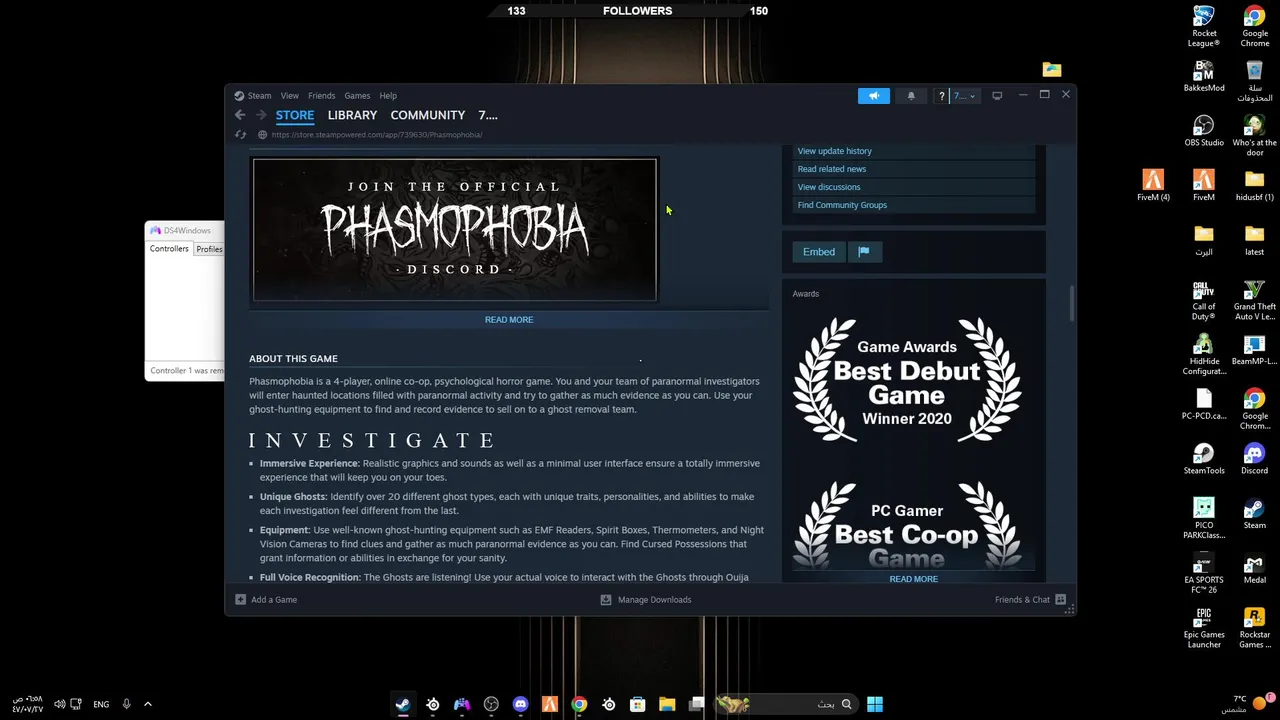This screenshot has height=720, width=1280.
Task: Go forward with the Steam forward arrow
Action: click(261, 115)
